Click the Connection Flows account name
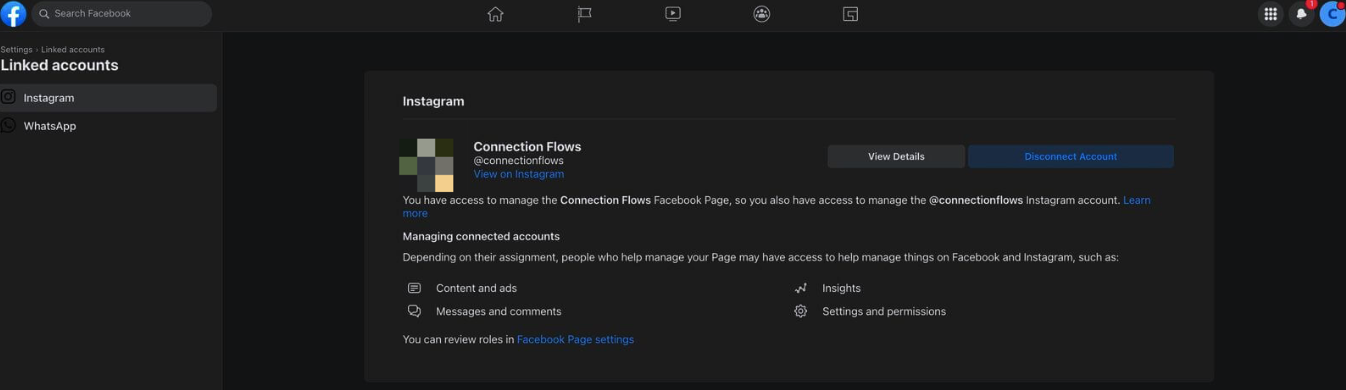The image size is (1346, 390). (x=527, y=146)
